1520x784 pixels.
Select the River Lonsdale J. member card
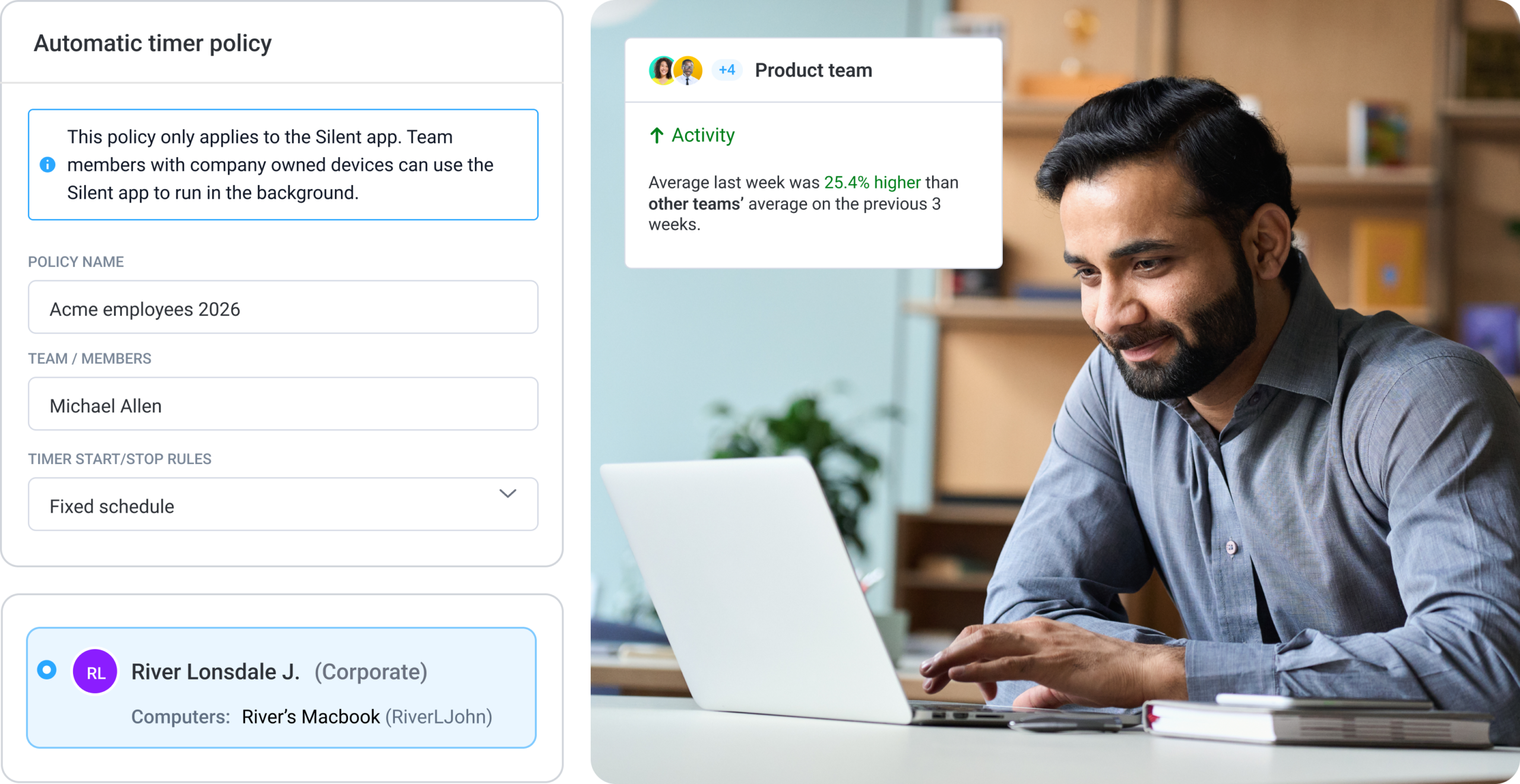coord(281,687)
